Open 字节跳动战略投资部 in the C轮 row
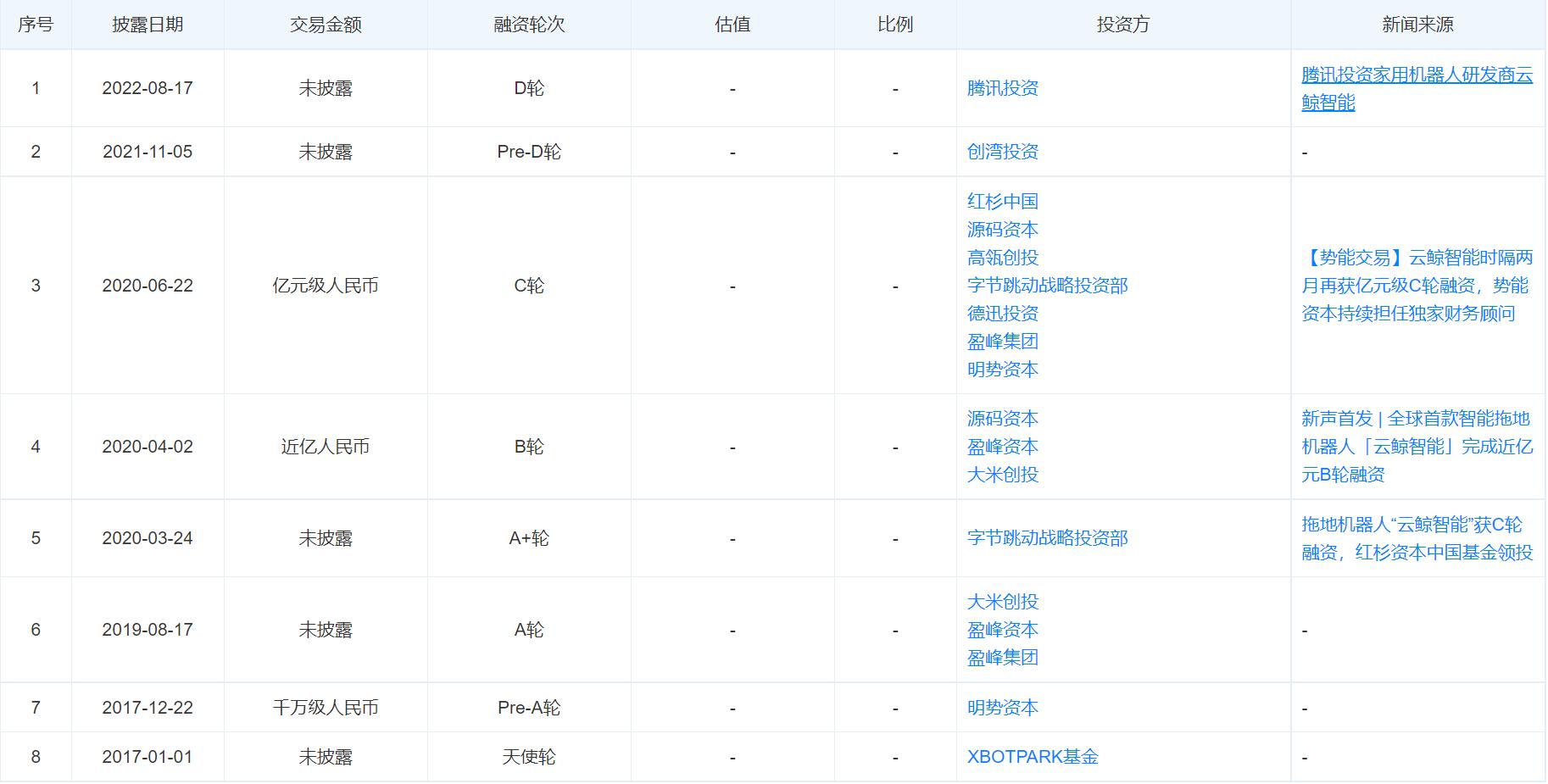The width and height of the screenshot is (1548, 784). tap(1047, 286)
